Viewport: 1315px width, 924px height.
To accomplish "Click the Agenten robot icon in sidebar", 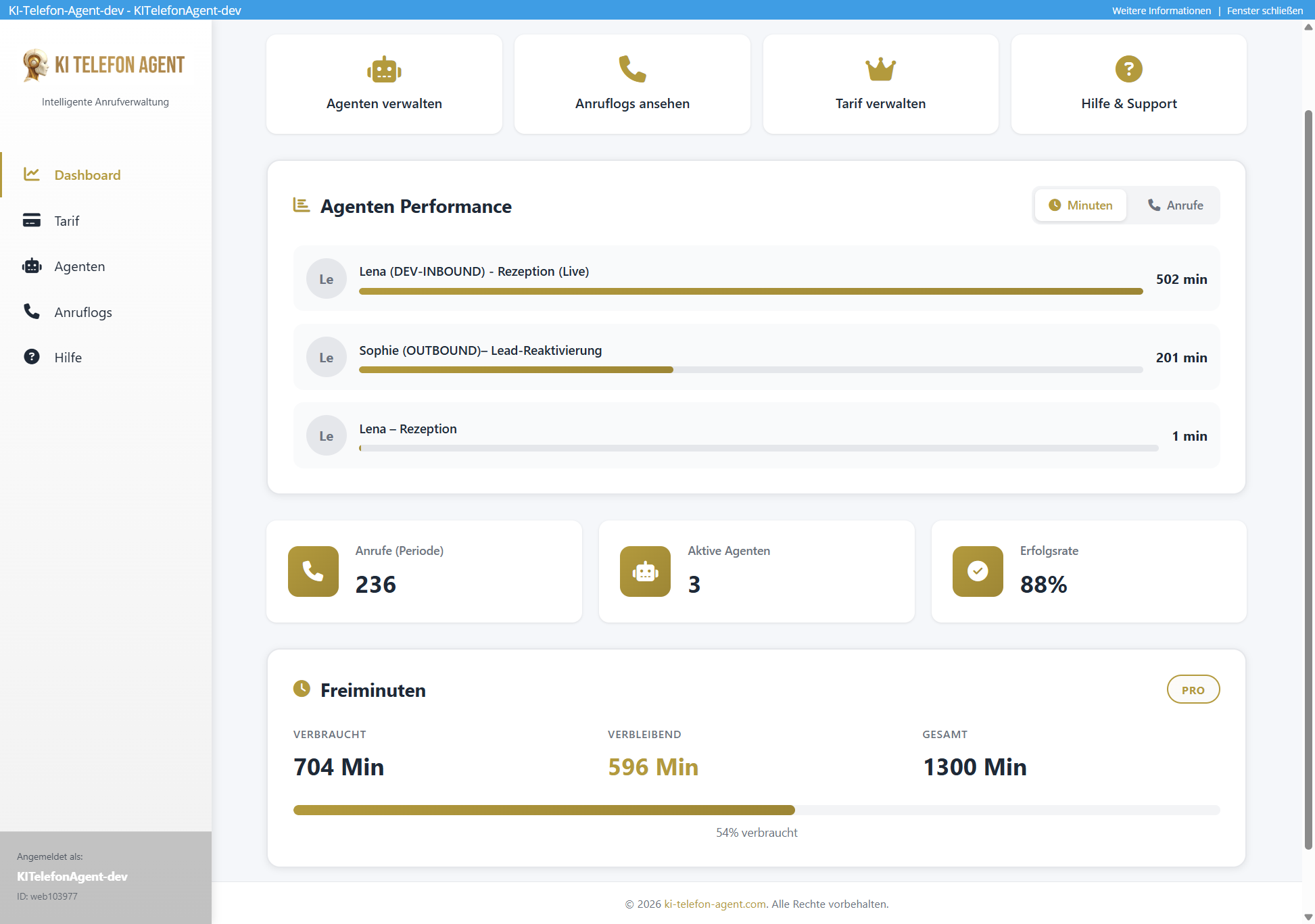I will (32, 266).
